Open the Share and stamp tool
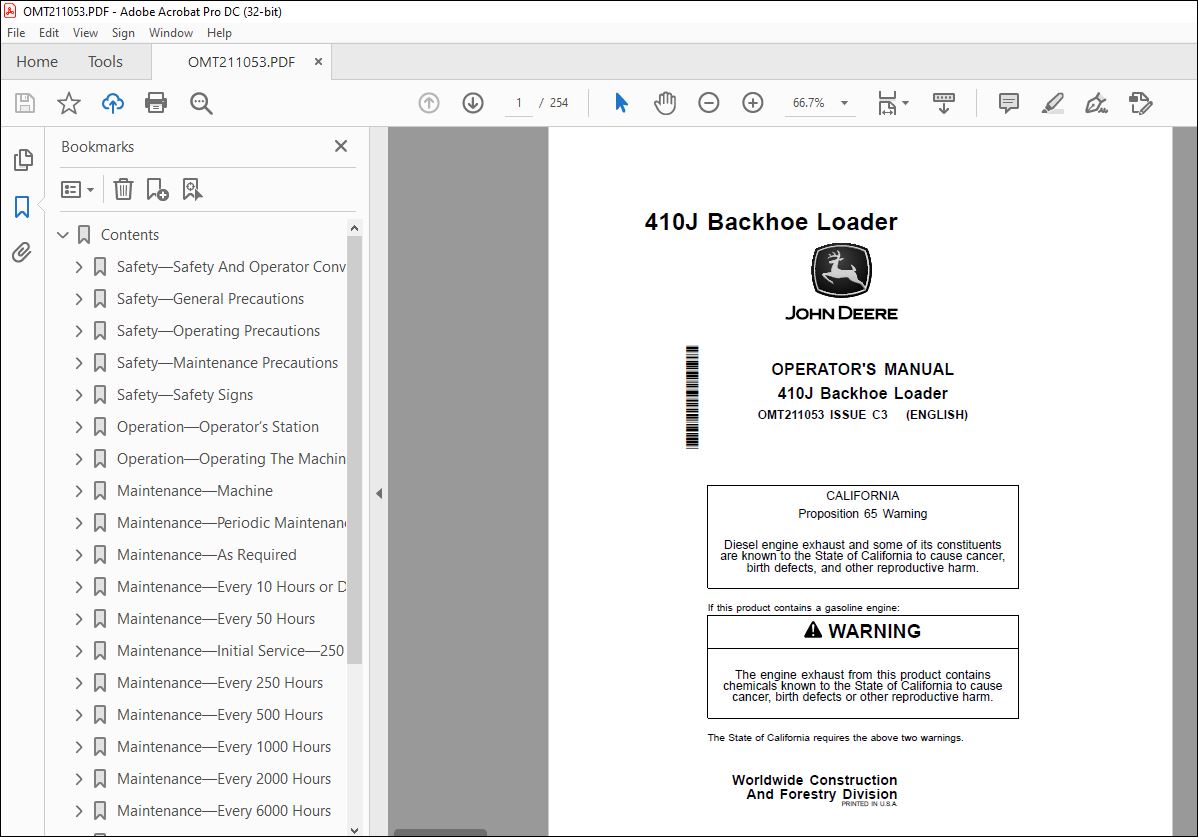This screenshot has width=1198, height=837. tap(1141, 103)
